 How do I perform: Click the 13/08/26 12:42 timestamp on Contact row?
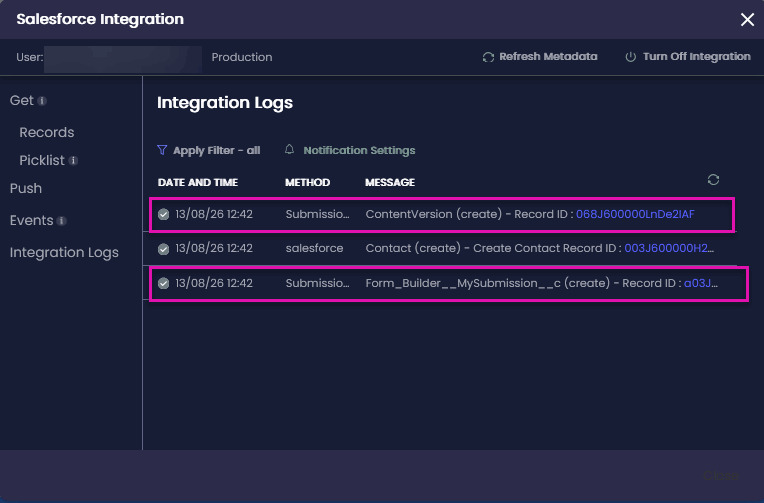[214, 248]
